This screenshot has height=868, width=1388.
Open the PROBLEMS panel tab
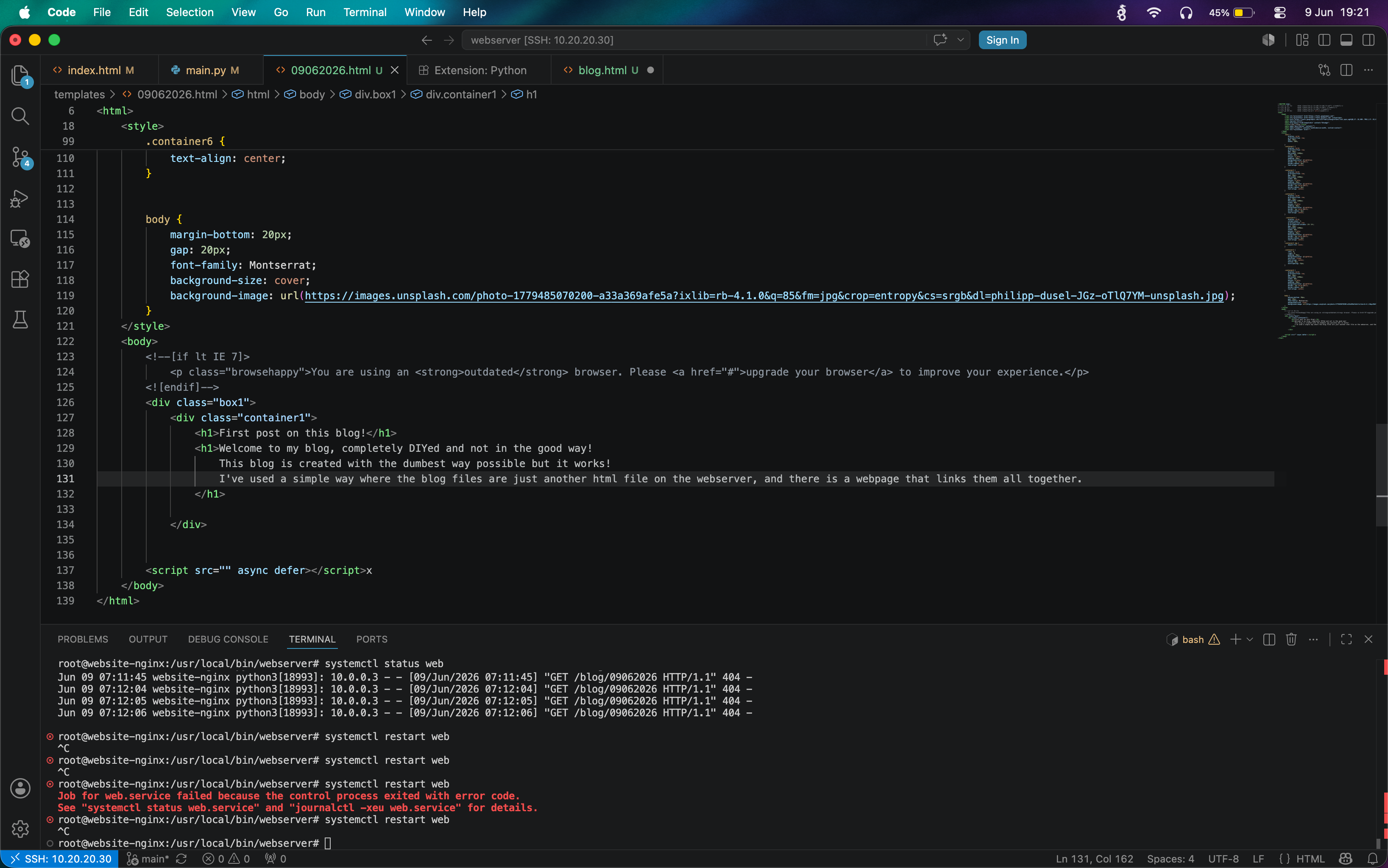[83, 639]
